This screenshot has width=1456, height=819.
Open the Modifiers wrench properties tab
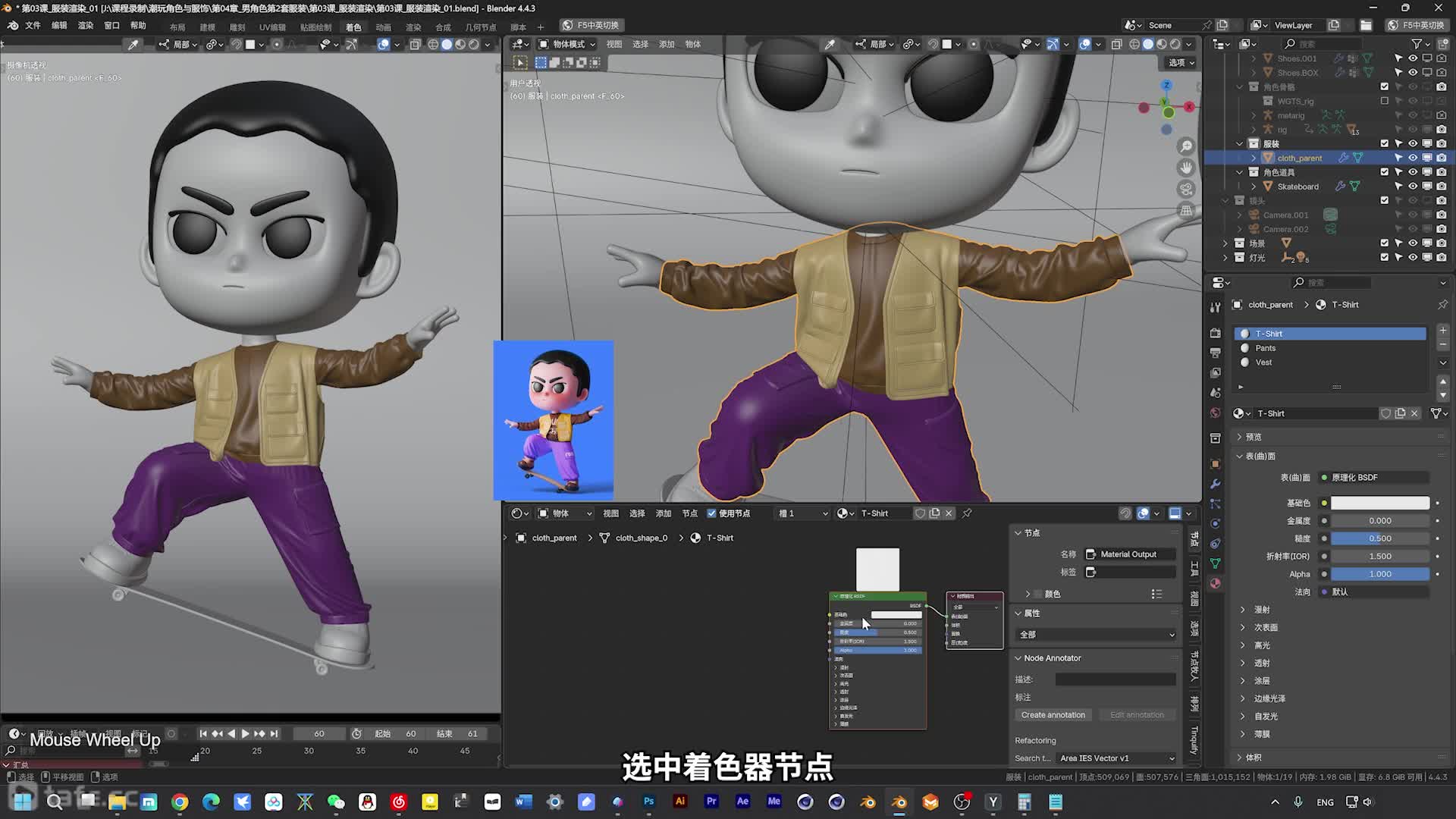click(x=1216, y=484)
